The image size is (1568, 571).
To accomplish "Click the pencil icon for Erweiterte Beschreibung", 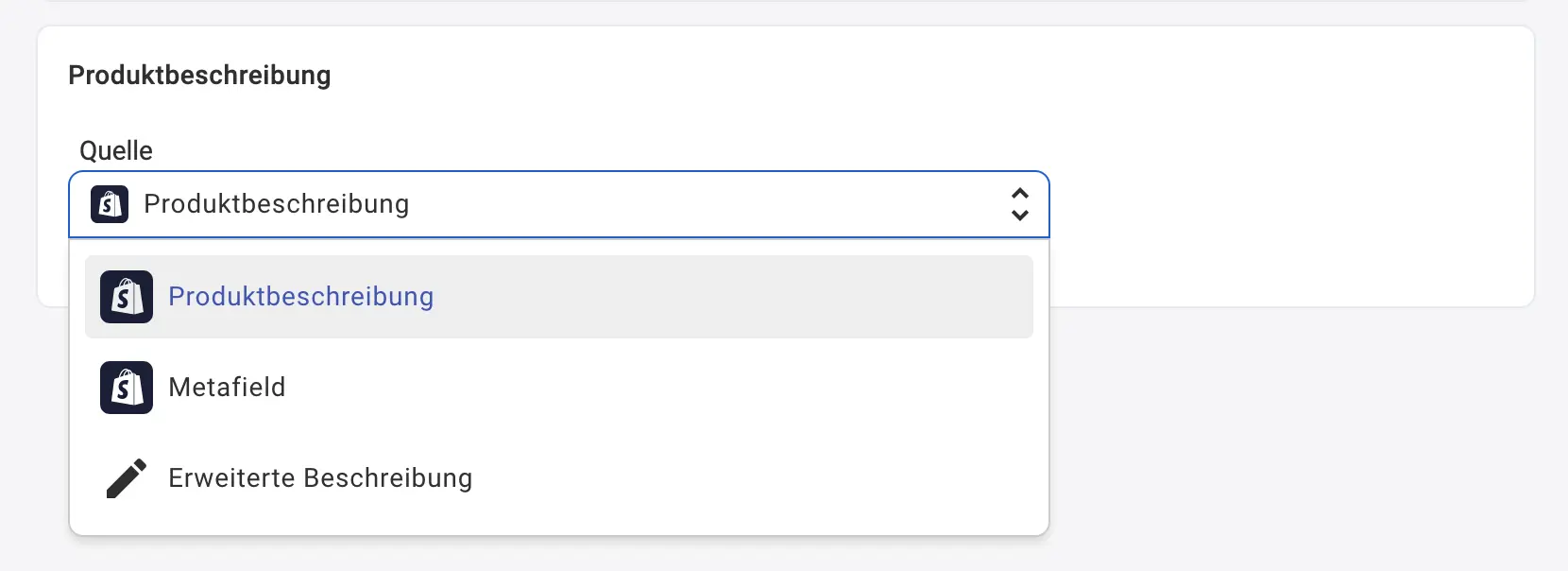I will coord(127,478).
